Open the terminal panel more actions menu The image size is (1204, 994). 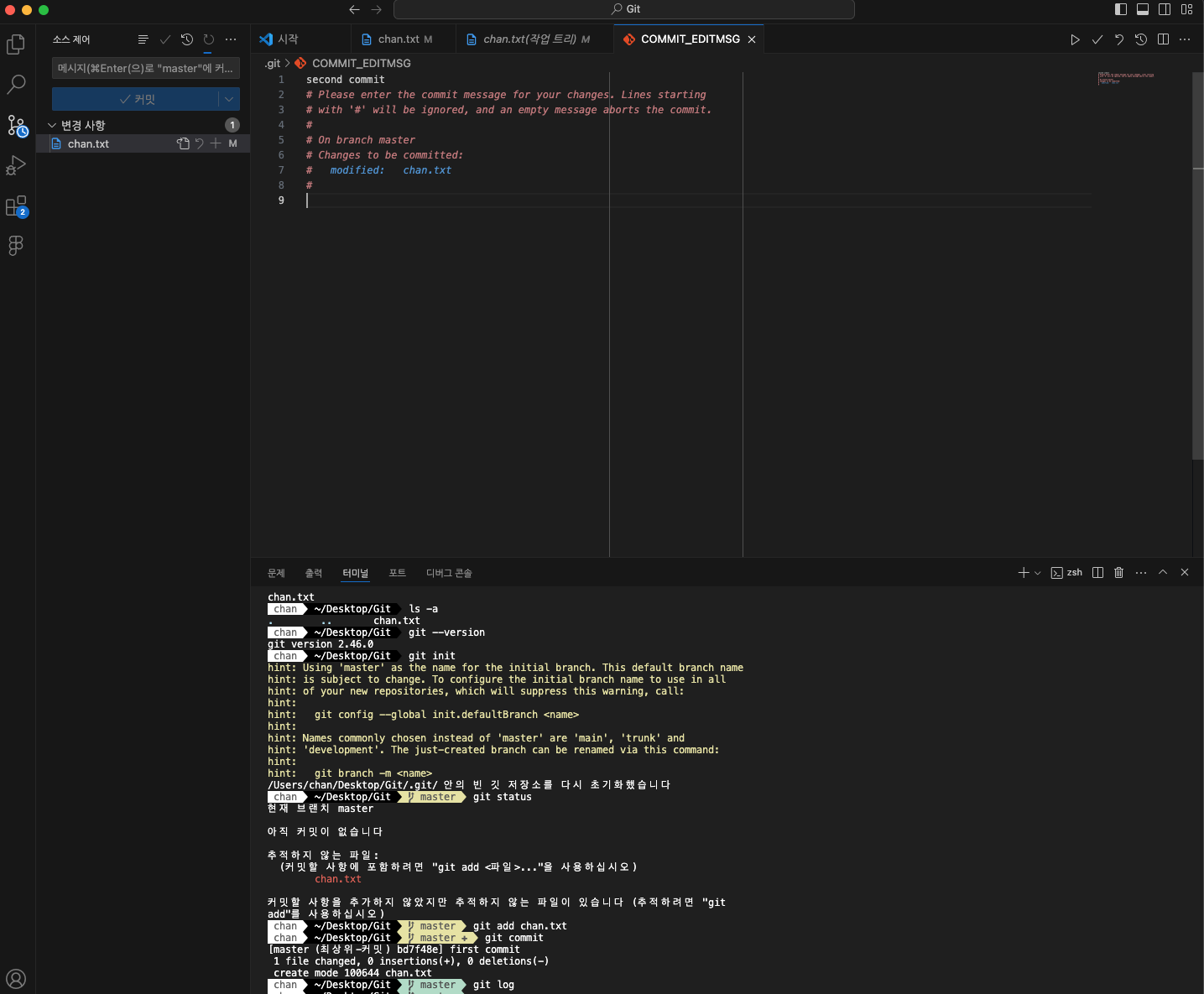point(1141,572)
